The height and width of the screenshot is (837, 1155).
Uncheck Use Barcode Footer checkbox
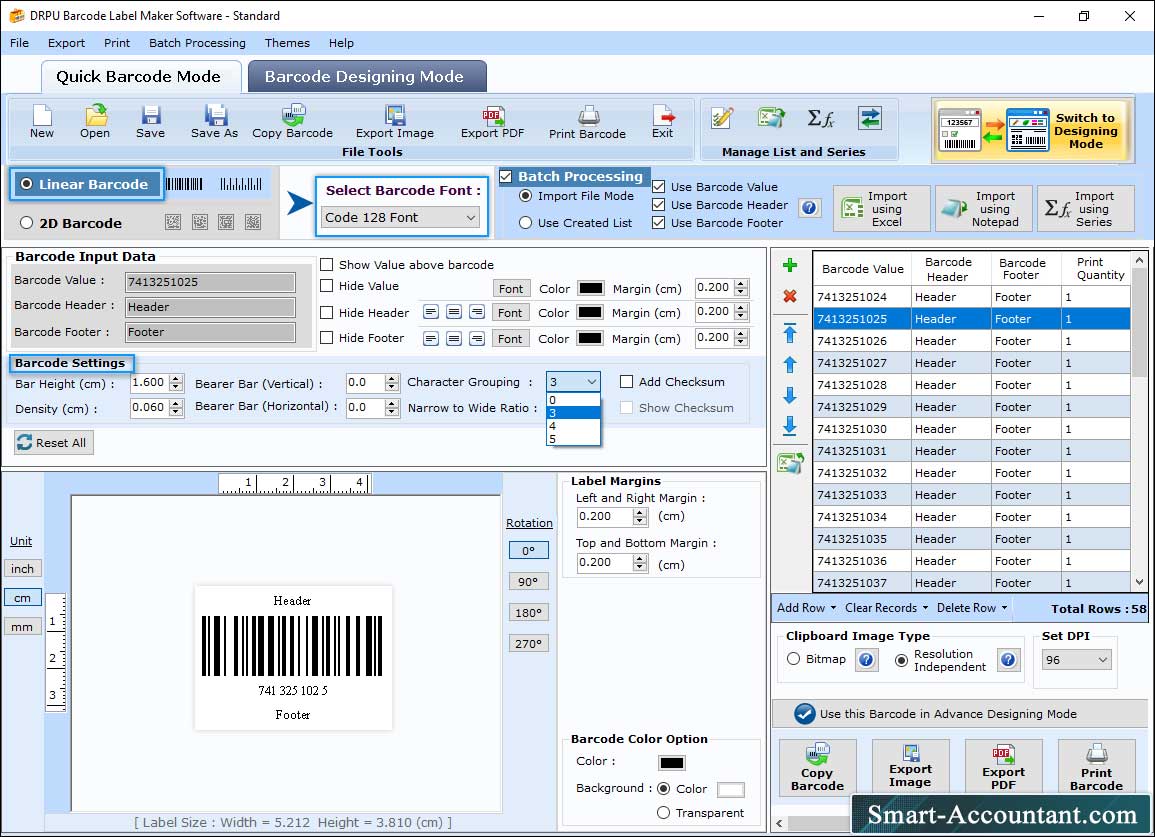coord(659,223)
